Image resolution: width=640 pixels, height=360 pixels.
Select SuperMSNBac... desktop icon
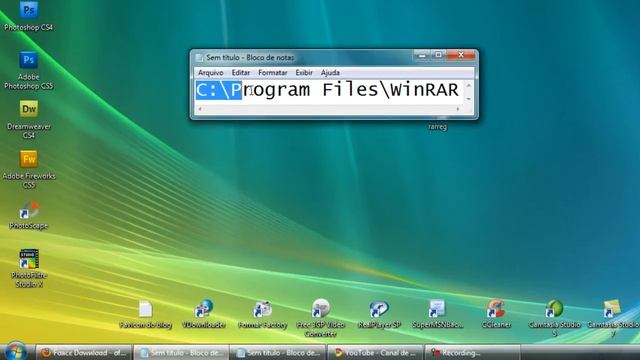438,315
